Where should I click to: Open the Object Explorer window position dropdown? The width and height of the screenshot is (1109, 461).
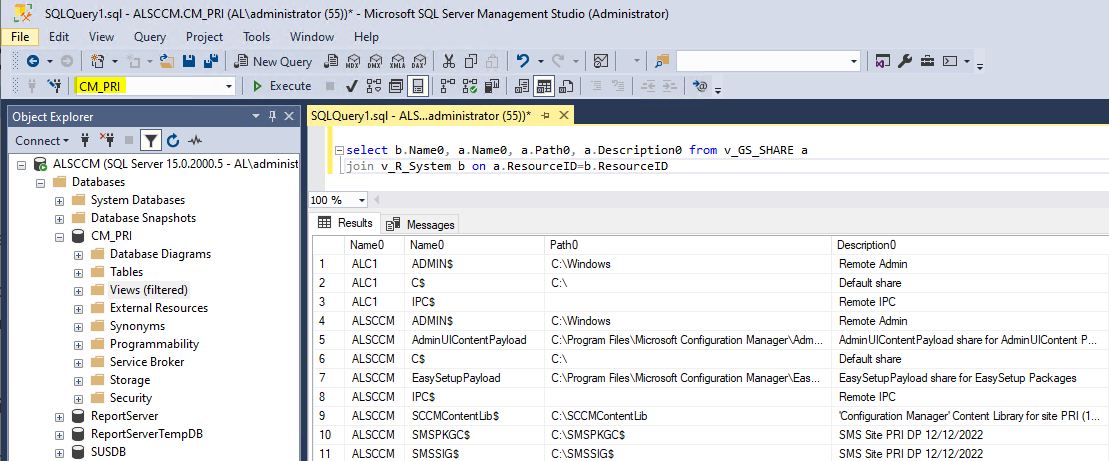coord(256,117)
